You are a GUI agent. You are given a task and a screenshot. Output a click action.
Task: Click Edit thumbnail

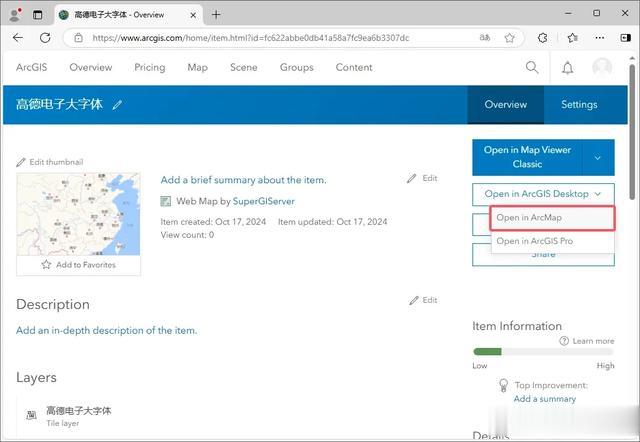(50, 162)
